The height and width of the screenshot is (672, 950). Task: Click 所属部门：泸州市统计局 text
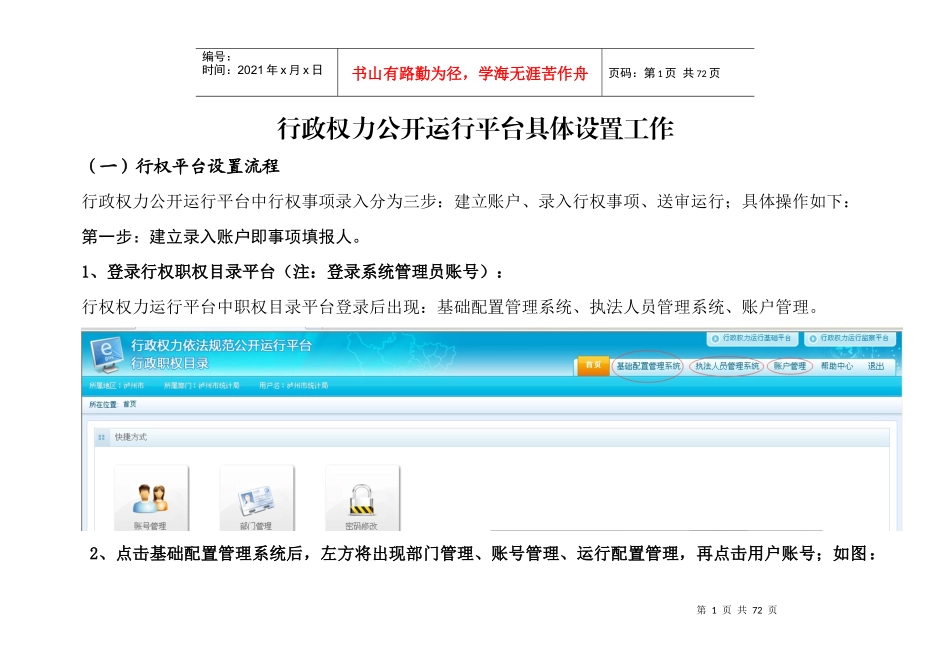coord(201,385)
